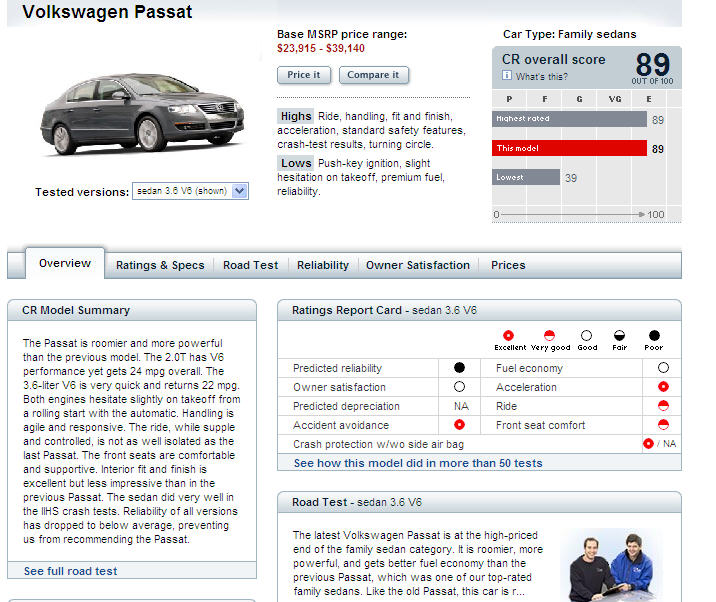Click the Accident avoidance rating icon

pos(458,425)
